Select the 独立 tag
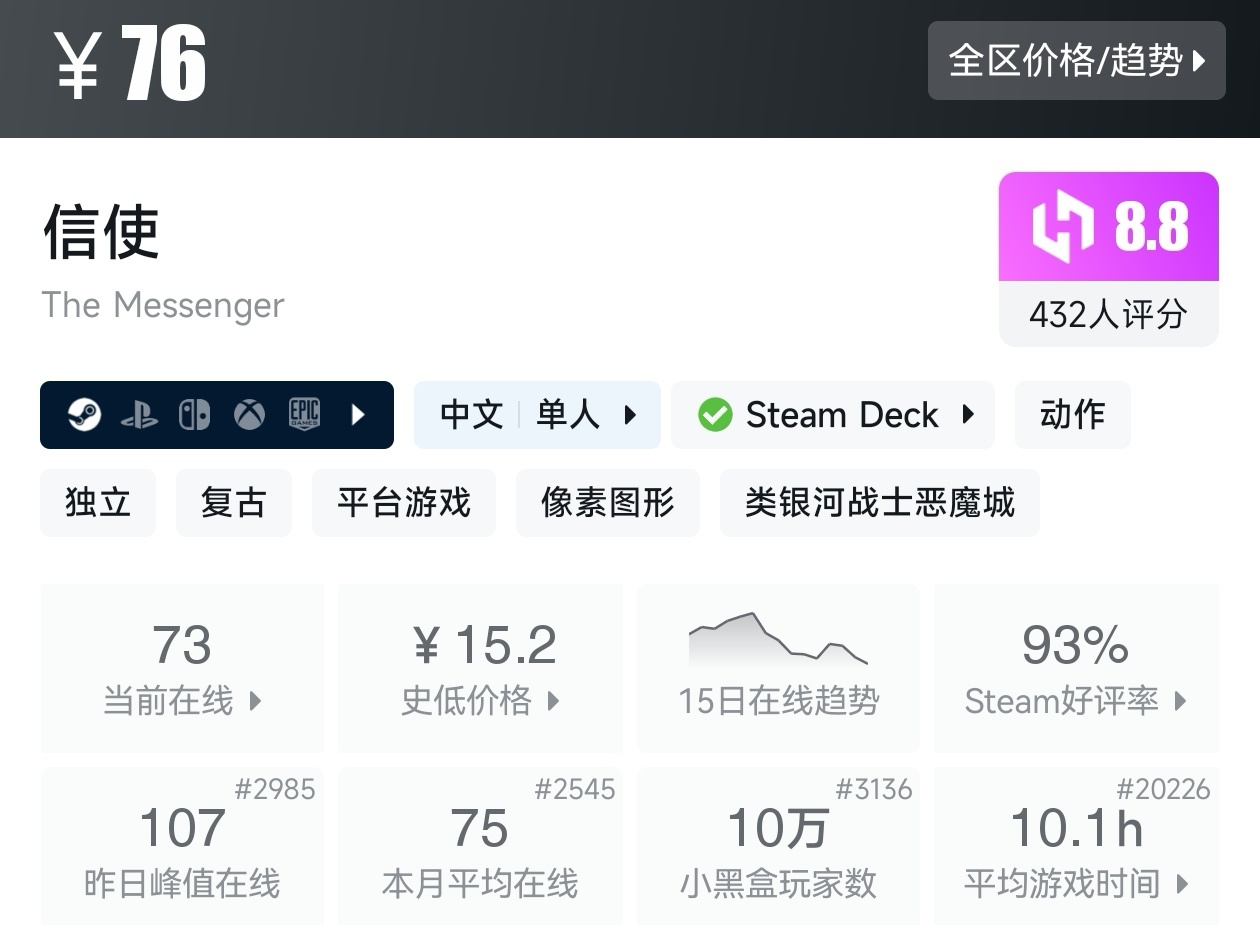1260x925 pixels. 98,502
